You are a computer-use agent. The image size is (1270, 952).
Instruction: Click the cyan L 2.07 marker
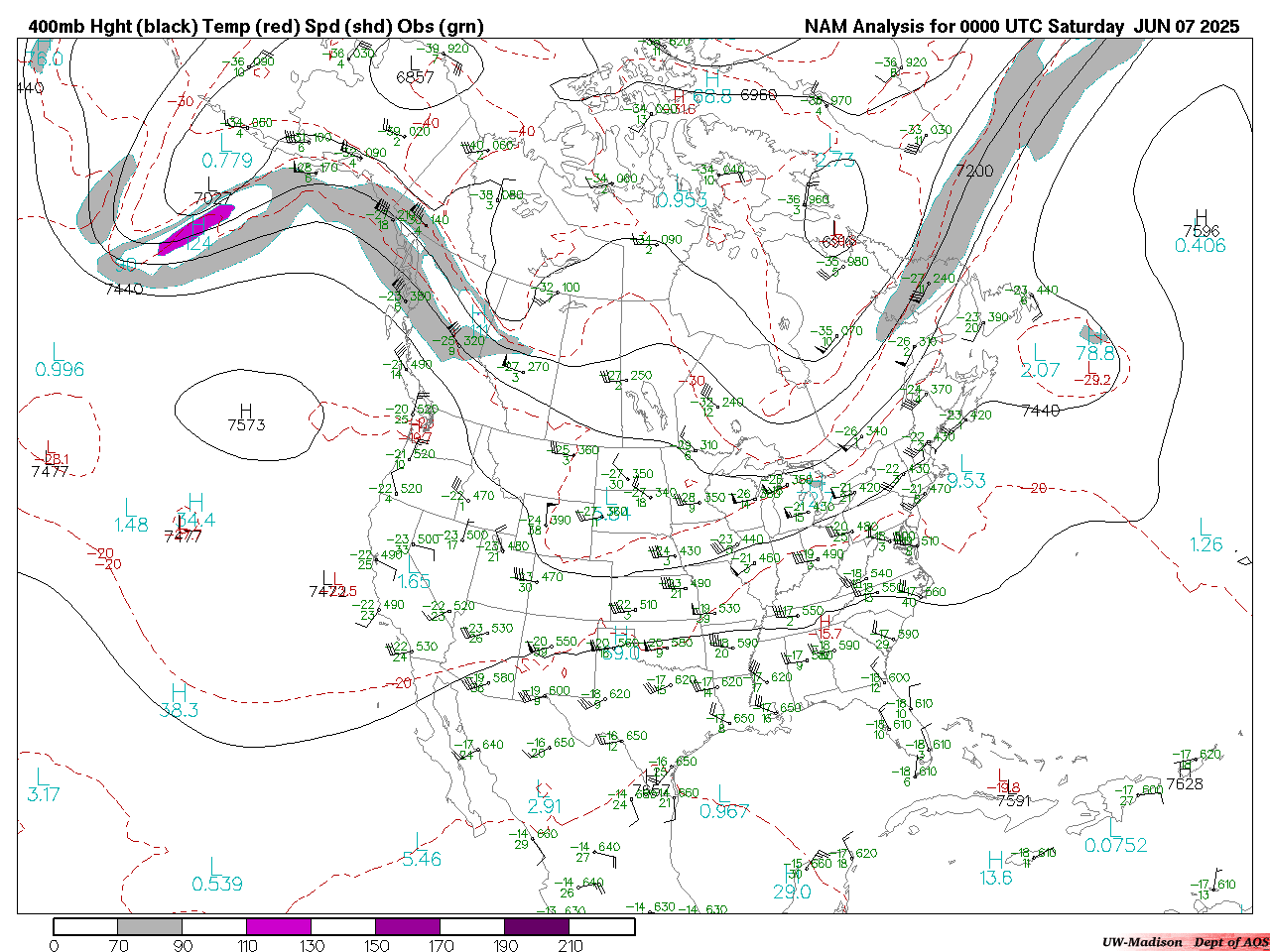point(1040,361)
